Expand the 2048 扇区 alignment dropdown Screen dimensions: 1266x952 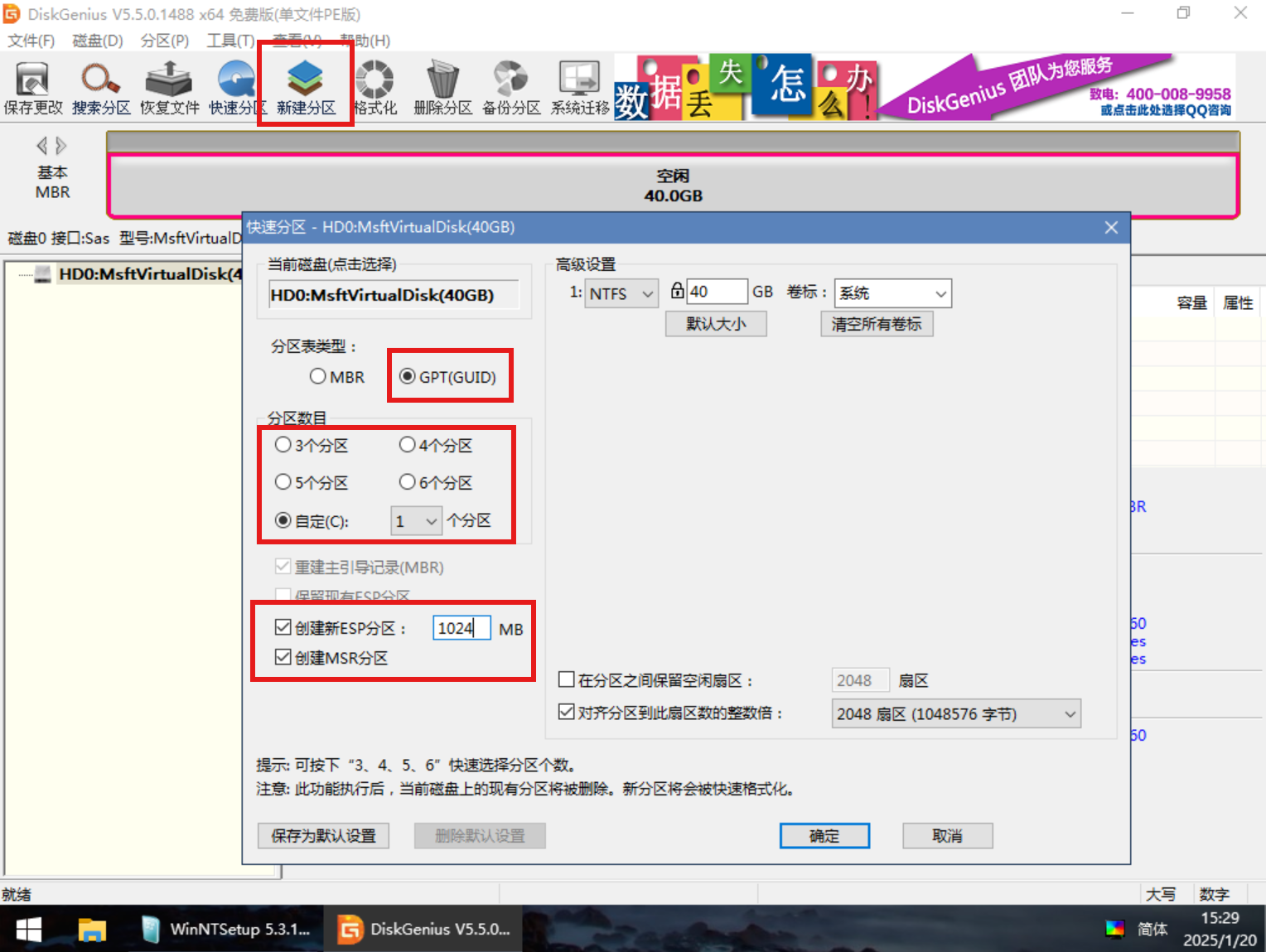[956, 713]
